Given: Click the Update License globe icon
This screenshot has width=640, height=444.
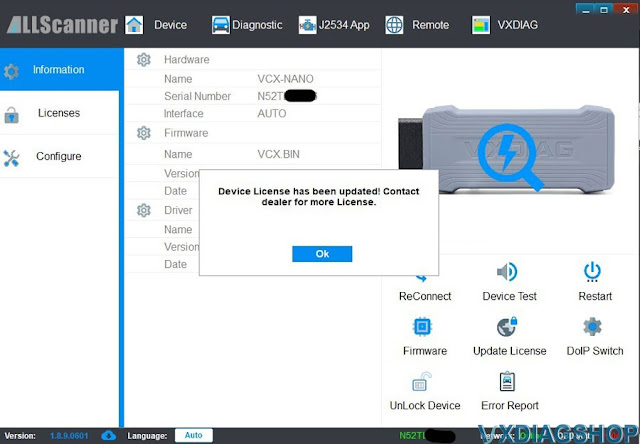Looking at the screenshot, I should [x=507, y=326].
